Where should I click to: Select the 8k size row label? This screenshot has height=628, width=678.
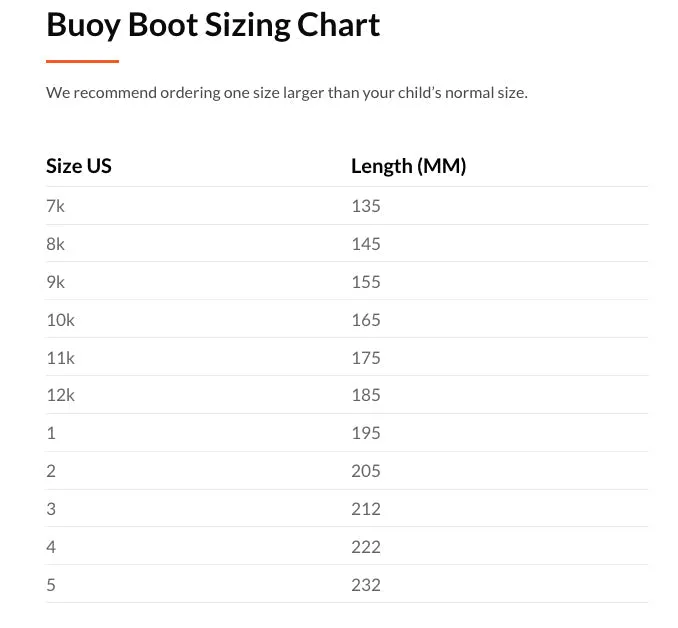pyautogui.click(x=56, y=244)
